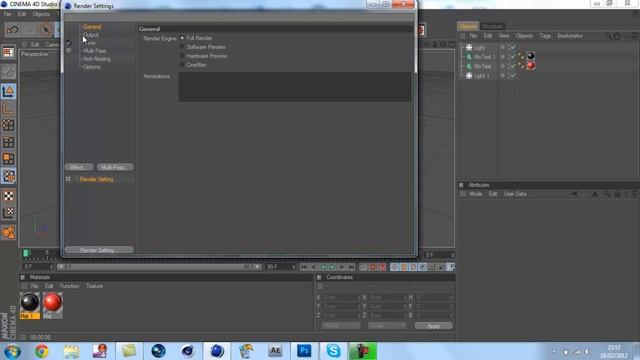640x360 pixels.
Task: Toggle the Multi-Pass checkbox in Render Settings
Action: coord(69,51)
